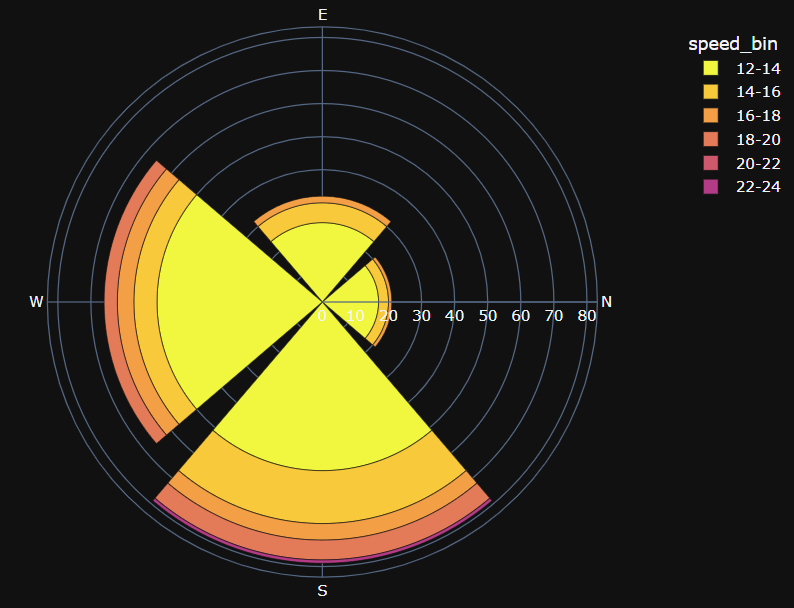
Task: Click the radial axis tick label 30
Action: 421,316
